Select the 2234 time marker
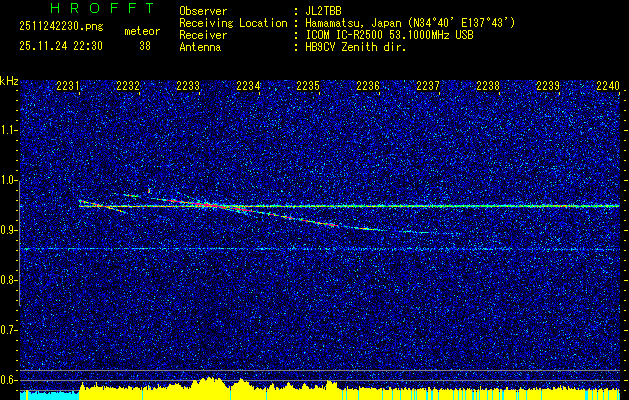This screenshot has height=400, width=629. [248, 87]
